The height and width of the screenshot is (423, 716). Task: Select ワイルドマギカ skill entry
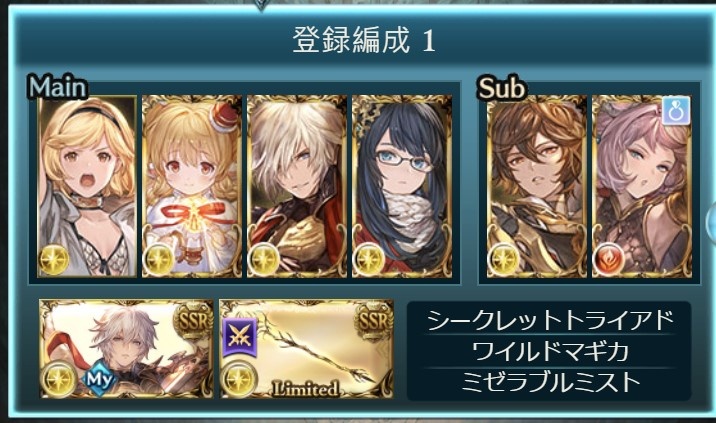coord(549,351)
